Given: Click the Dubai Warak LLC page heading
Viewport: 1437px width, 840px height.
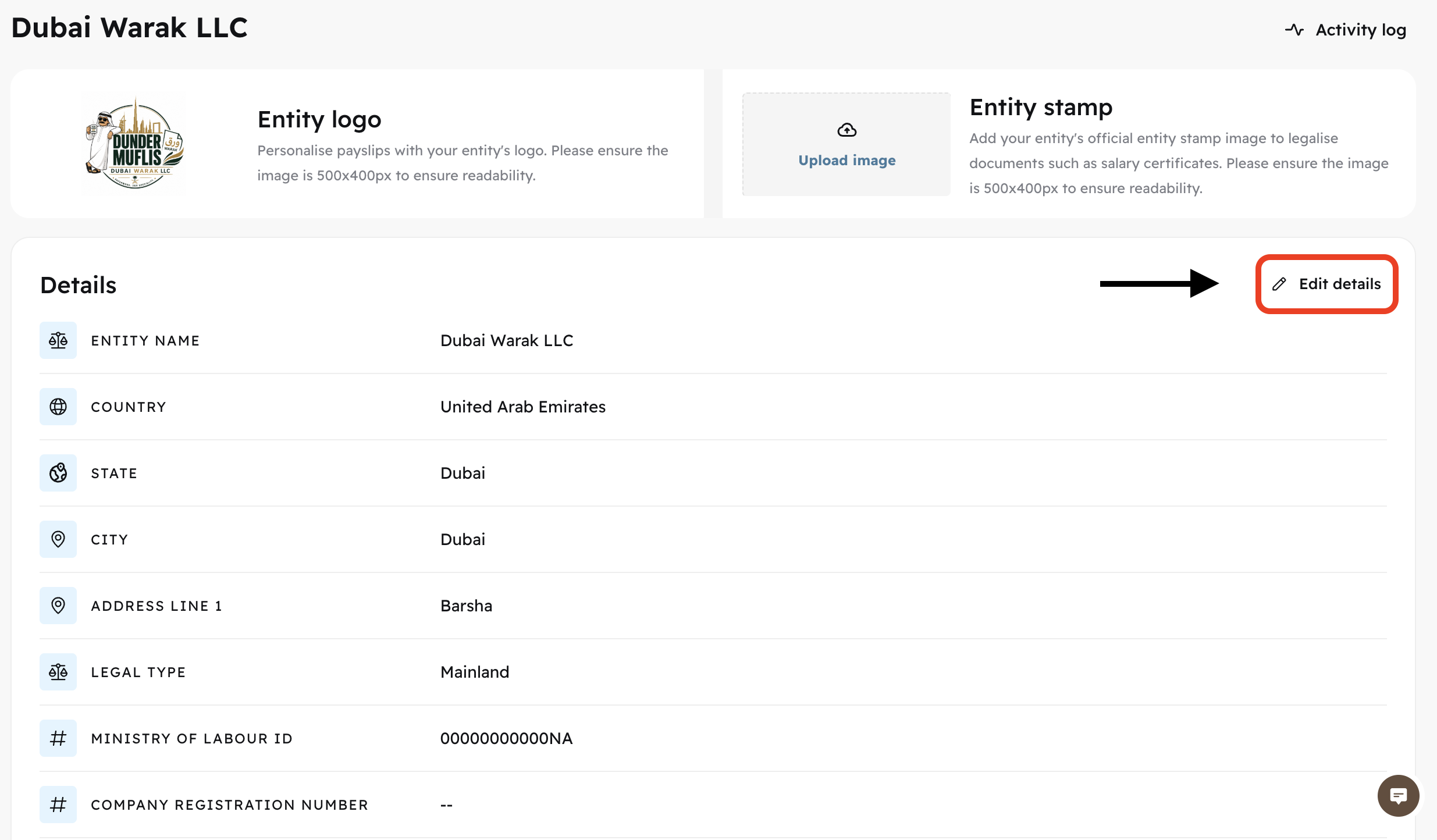Looking at the screenshot, I should [x=129, y=27].
